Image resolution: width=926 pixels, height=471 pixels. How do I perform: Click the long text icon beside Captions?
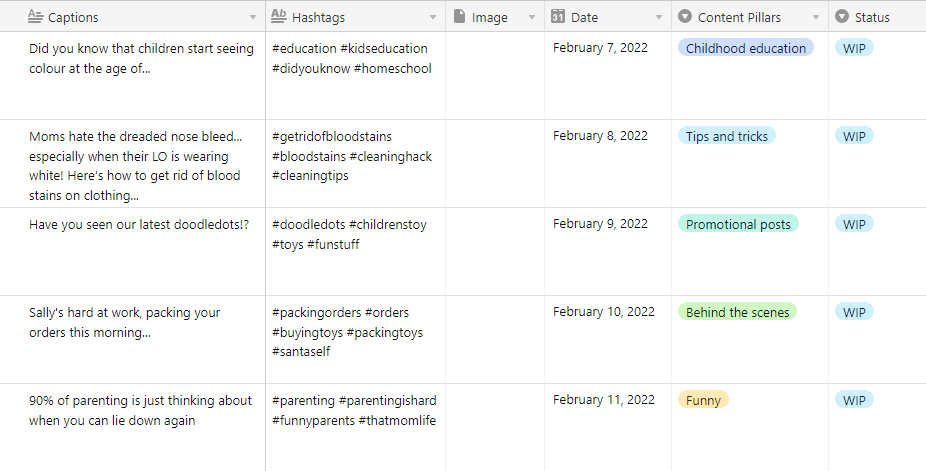(35, 17)
